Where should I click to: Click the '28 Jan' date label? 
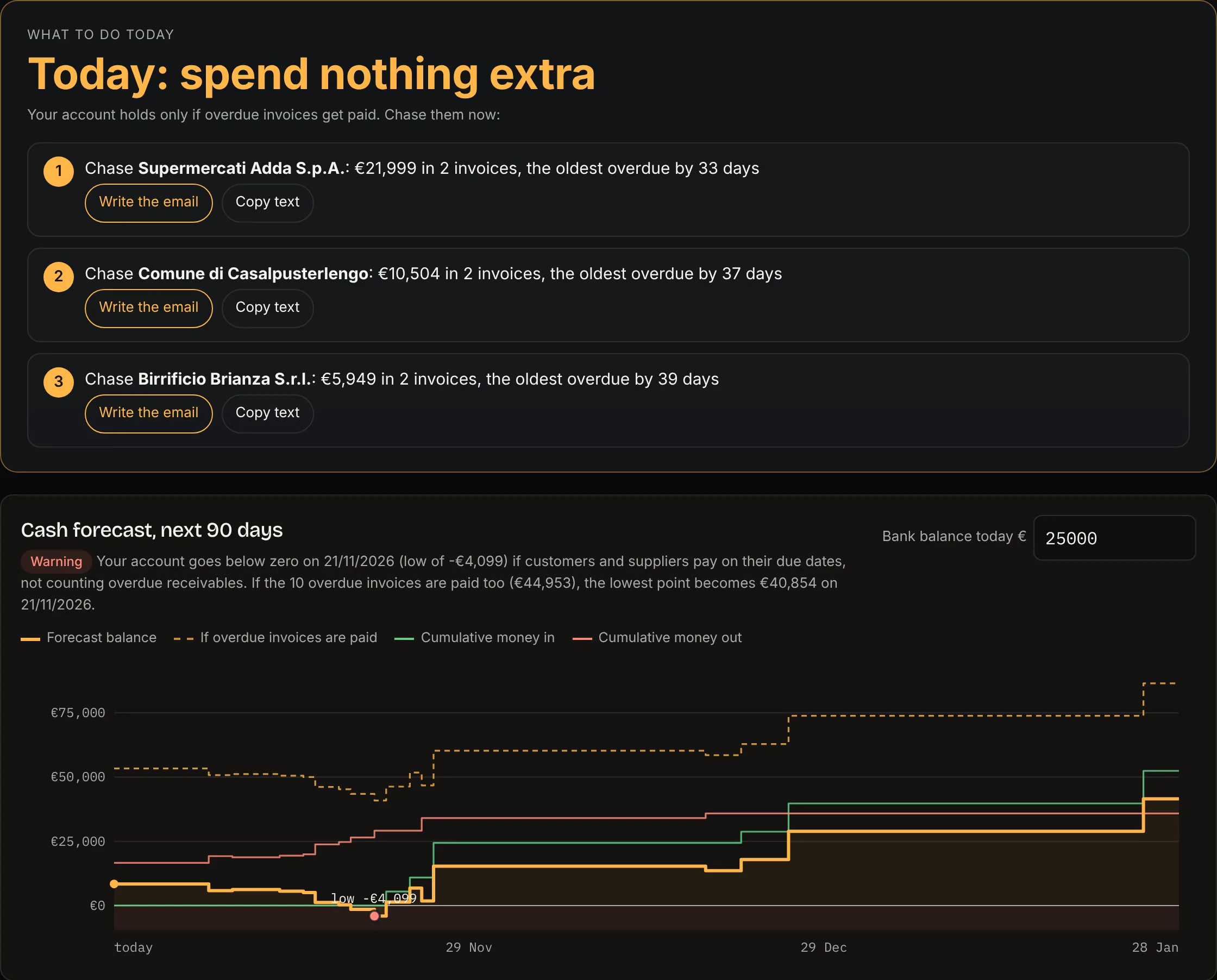1155,947
